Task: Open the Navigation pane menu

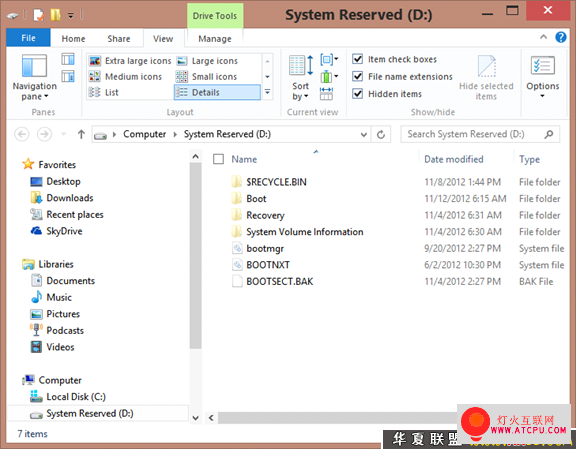Action: pos(35,78)
